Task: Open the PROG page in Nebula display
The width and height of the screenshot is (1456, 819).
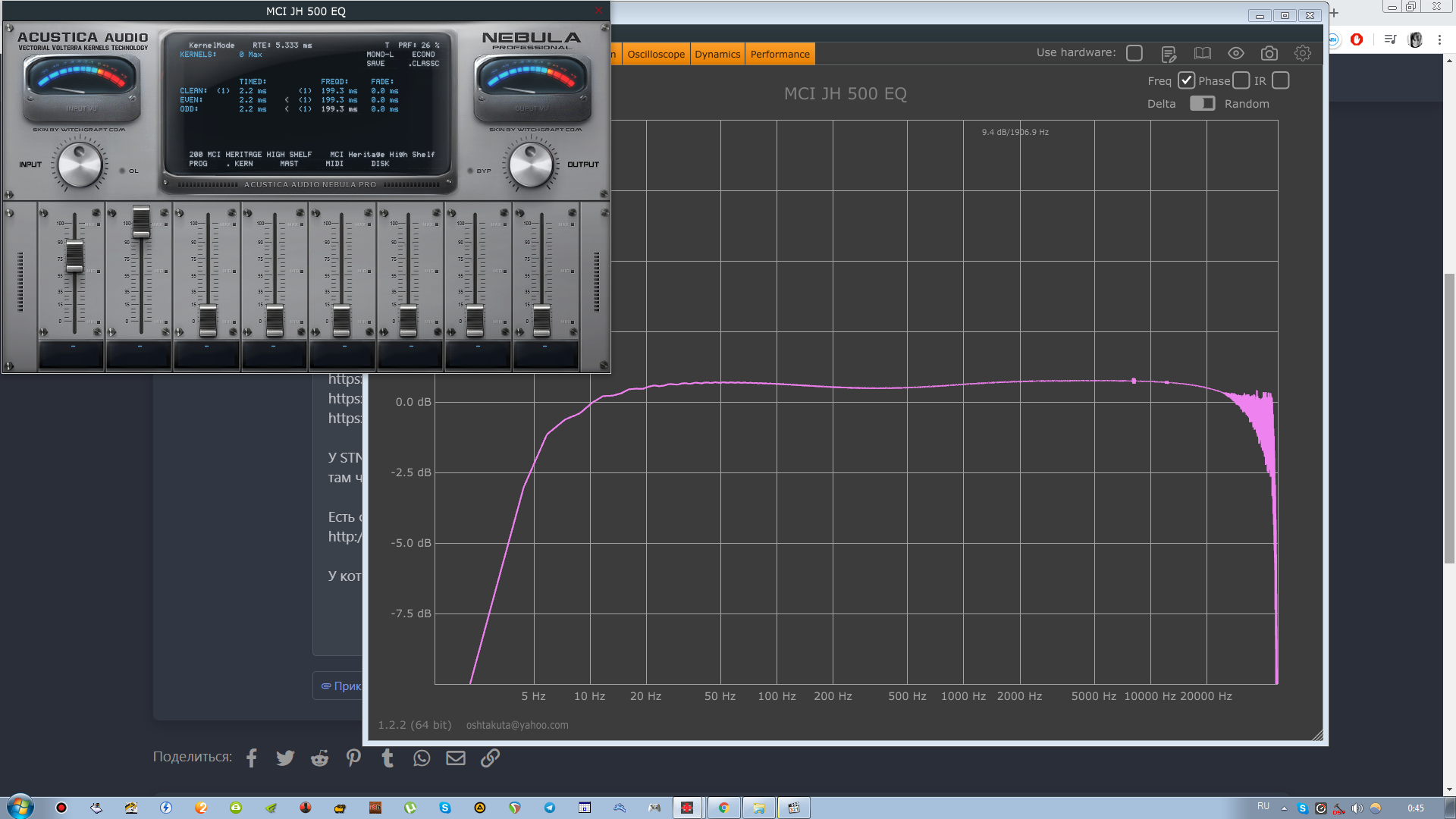Action: click(x=198, y=164)
